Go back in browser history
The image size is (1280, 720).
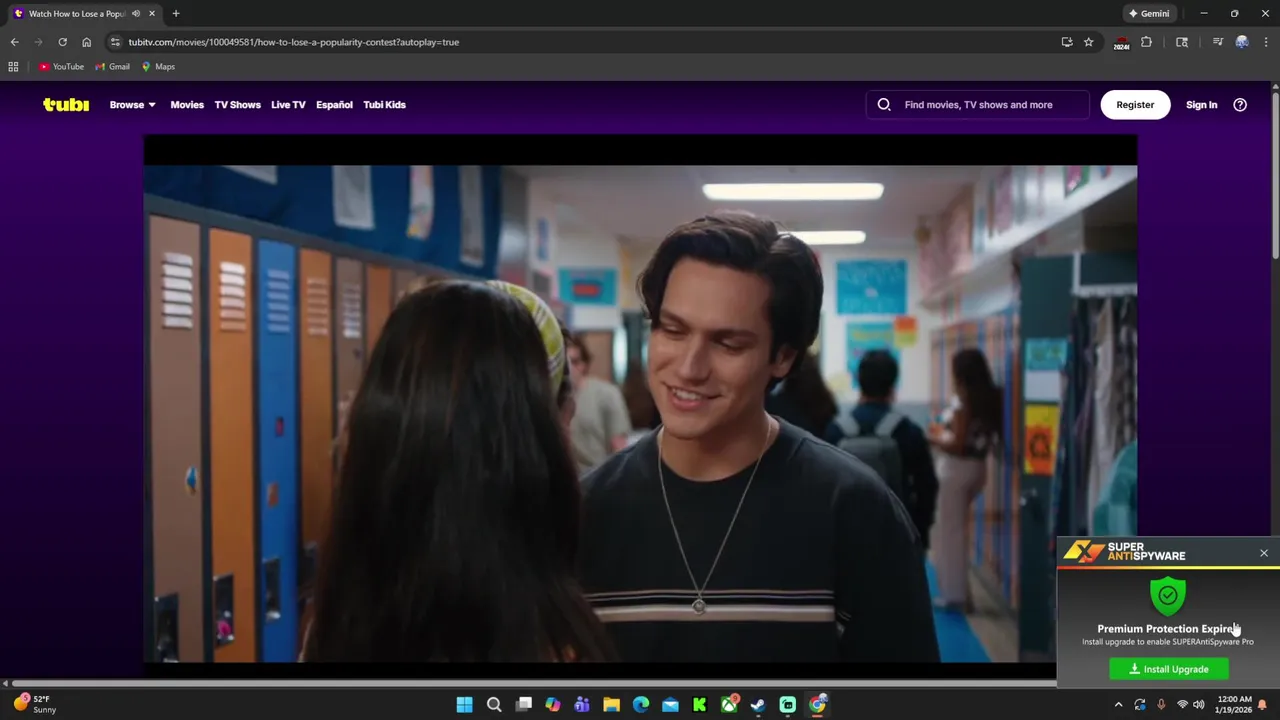click(14, 42)
